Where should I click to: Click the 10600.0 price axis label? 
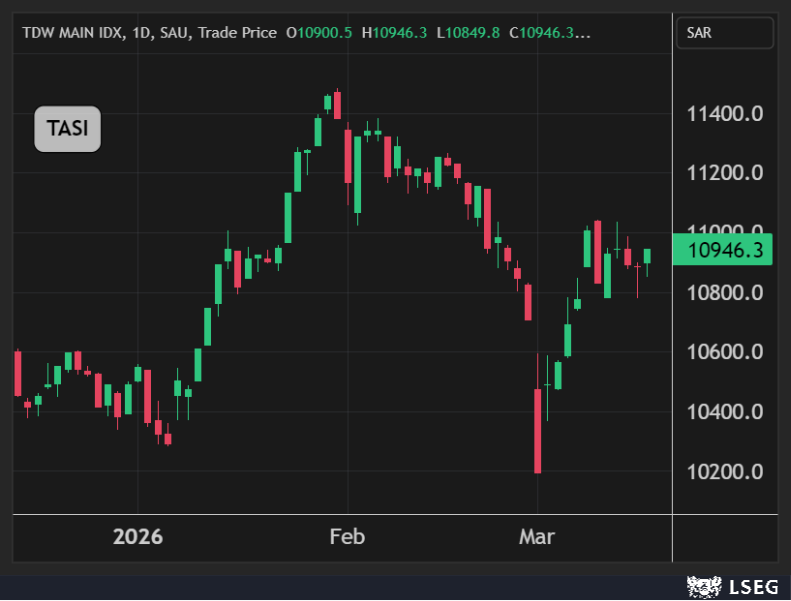[725, 352]
